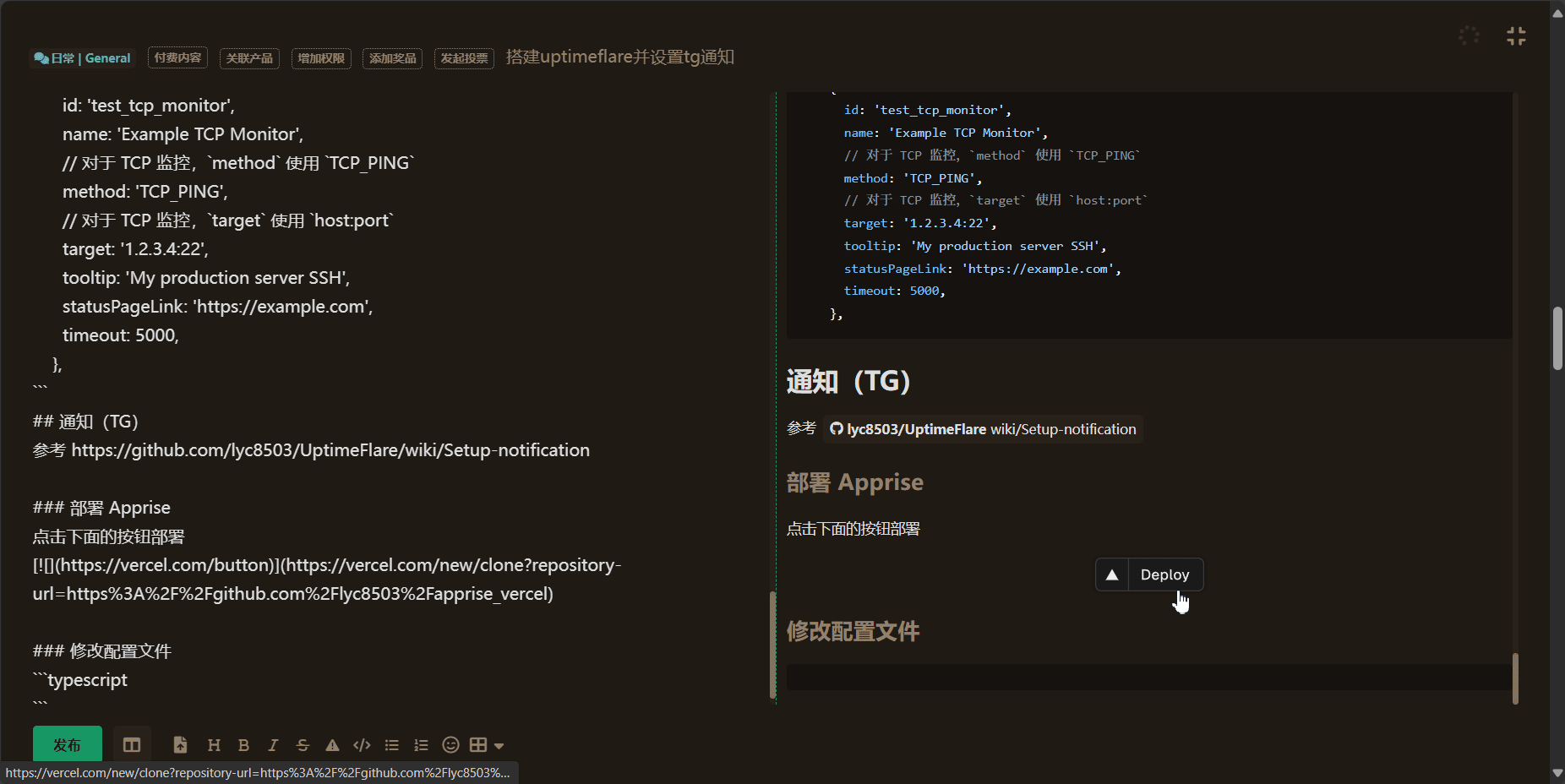This screenshot has height=784, width=1565.
Task: Click the '### 修改配置文件' editor line
Action: click(102, 651)
